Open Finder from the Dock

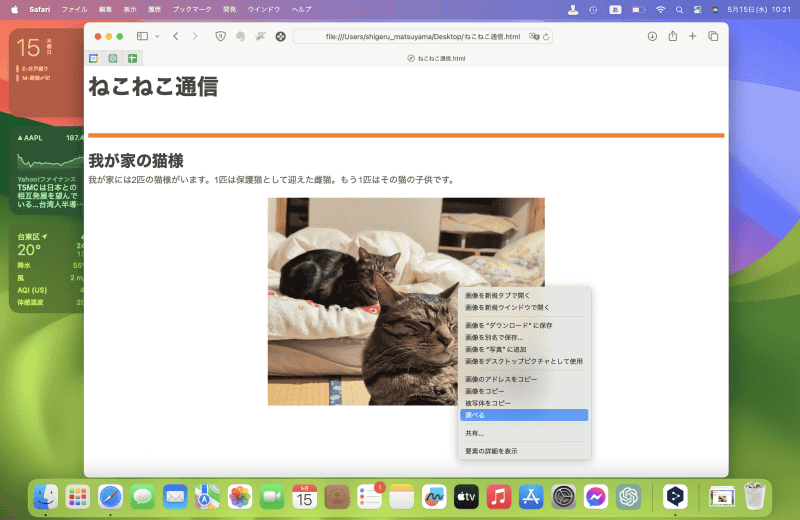click(46, 497)
